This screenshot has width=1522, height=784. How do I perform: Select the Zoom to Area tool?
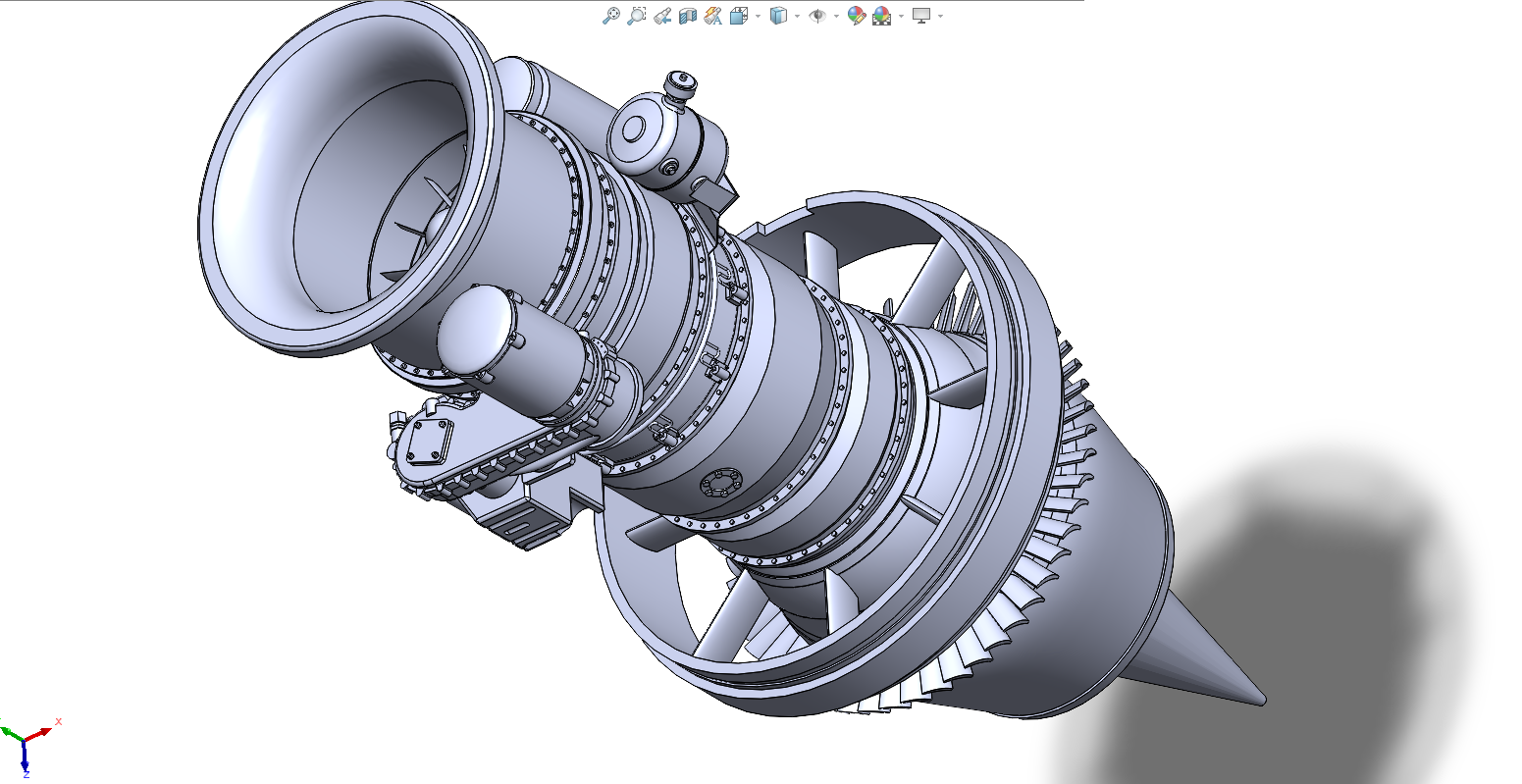coord(636,16)
